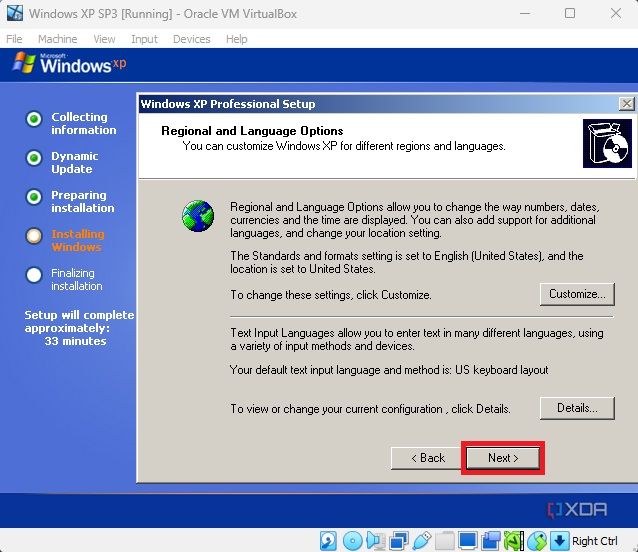The image size is (638, 552).
Task: Select the Finalizing installation step indicator
Action: click(x=34, y=274)
